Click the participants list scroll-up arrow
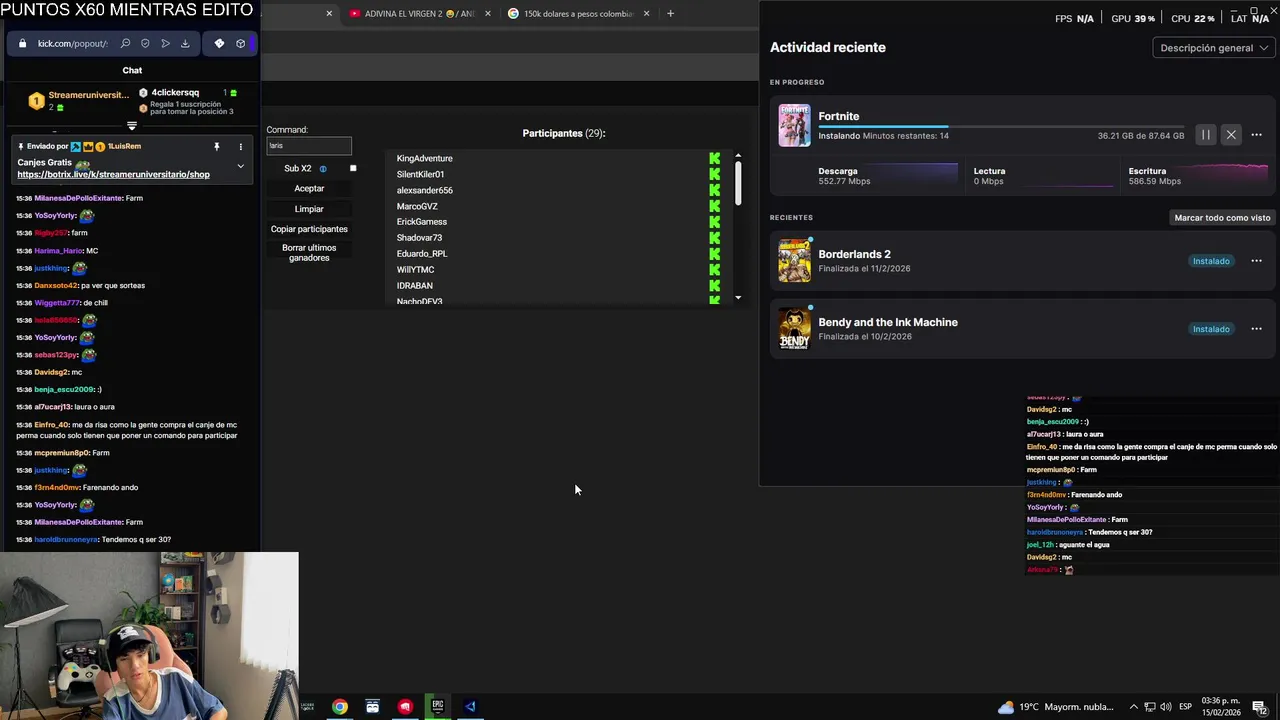The image size is (1280, 720). tap(738, 155)
